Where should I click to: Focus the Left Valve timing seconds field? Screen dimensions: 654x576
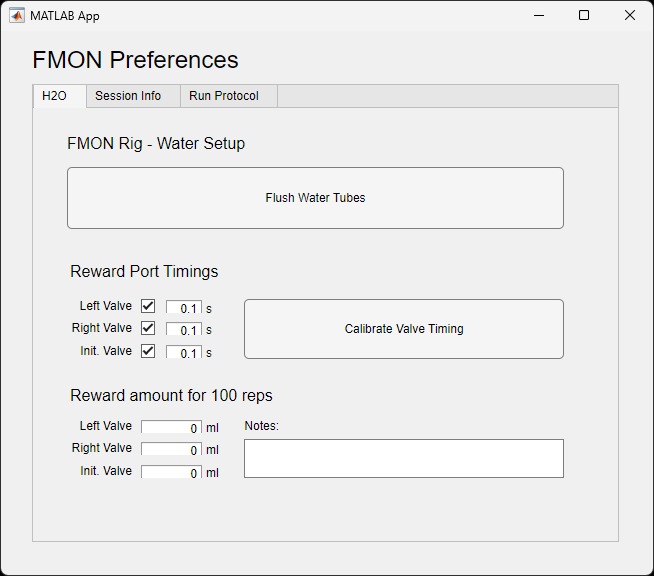pos(184,307)
